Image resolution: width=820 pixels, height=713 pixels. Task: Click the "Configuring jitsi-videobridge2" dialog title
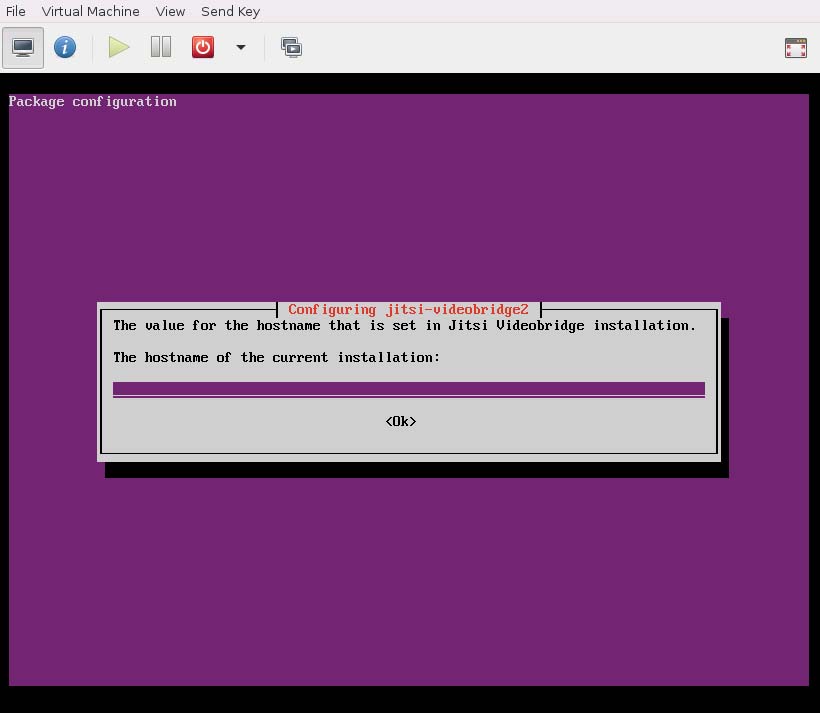pyautogui.click(x=408, y=310)
